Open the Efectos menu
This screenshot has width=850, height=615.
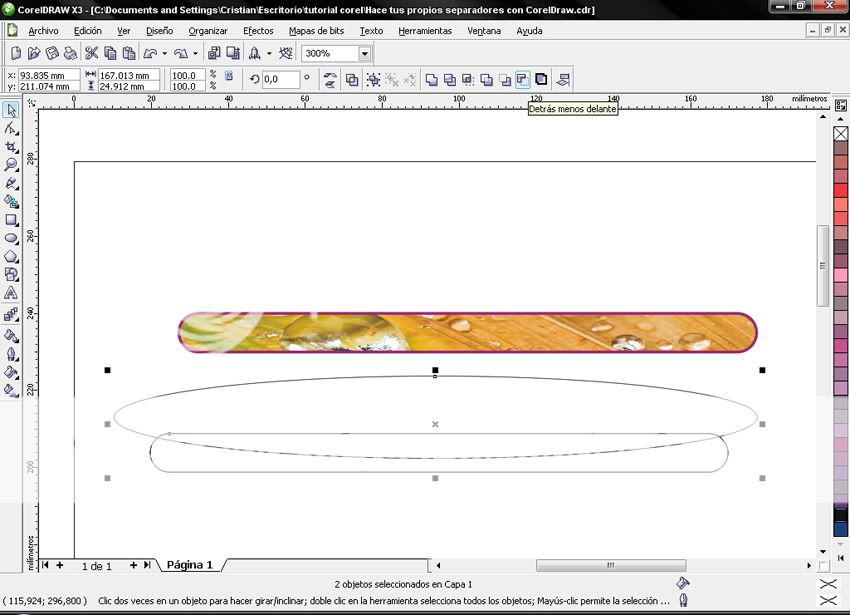click(258, 31)
